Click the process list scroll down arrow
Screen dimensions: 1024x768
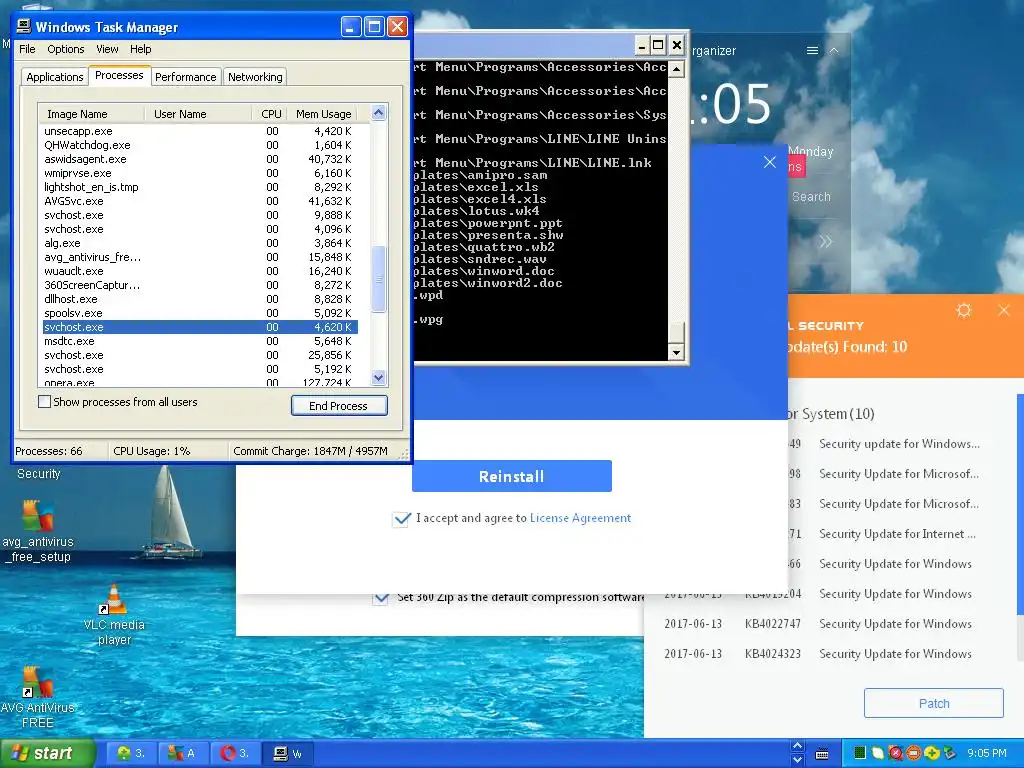pyautogui.click(x=378, y=377)
